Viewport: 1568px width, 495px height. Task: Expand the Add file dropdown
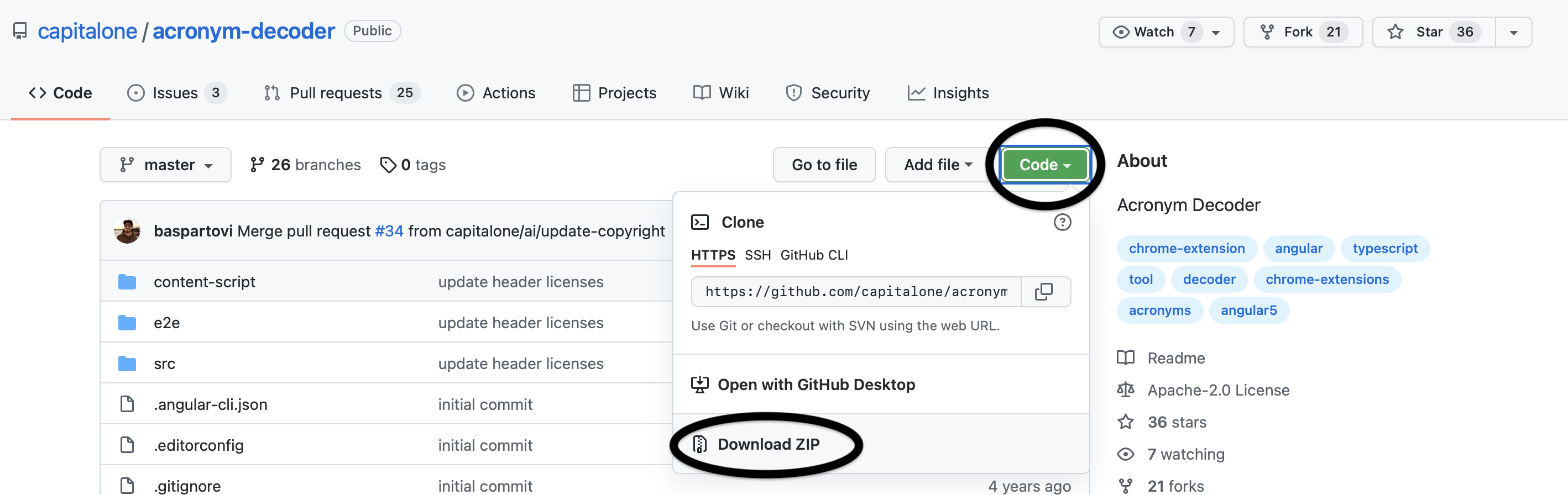pyautogui.click(x=937, y=165)
